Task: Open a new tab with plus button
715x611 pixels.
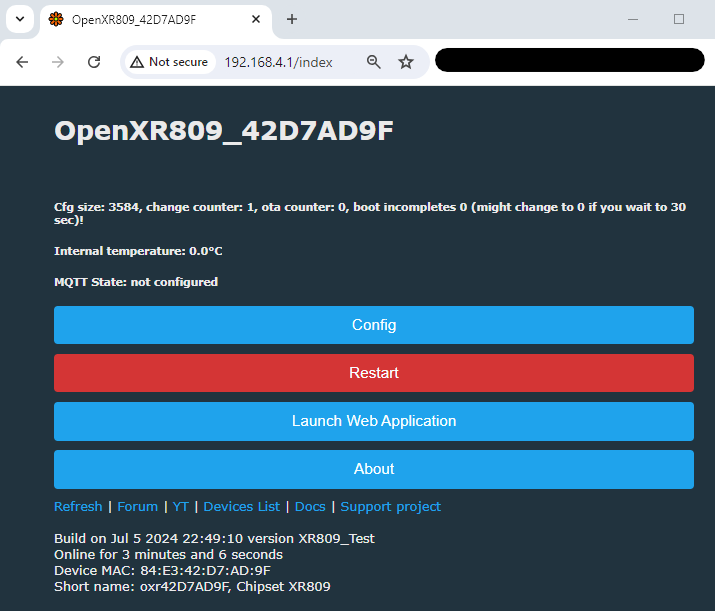Action: click(x=292, y=19)
